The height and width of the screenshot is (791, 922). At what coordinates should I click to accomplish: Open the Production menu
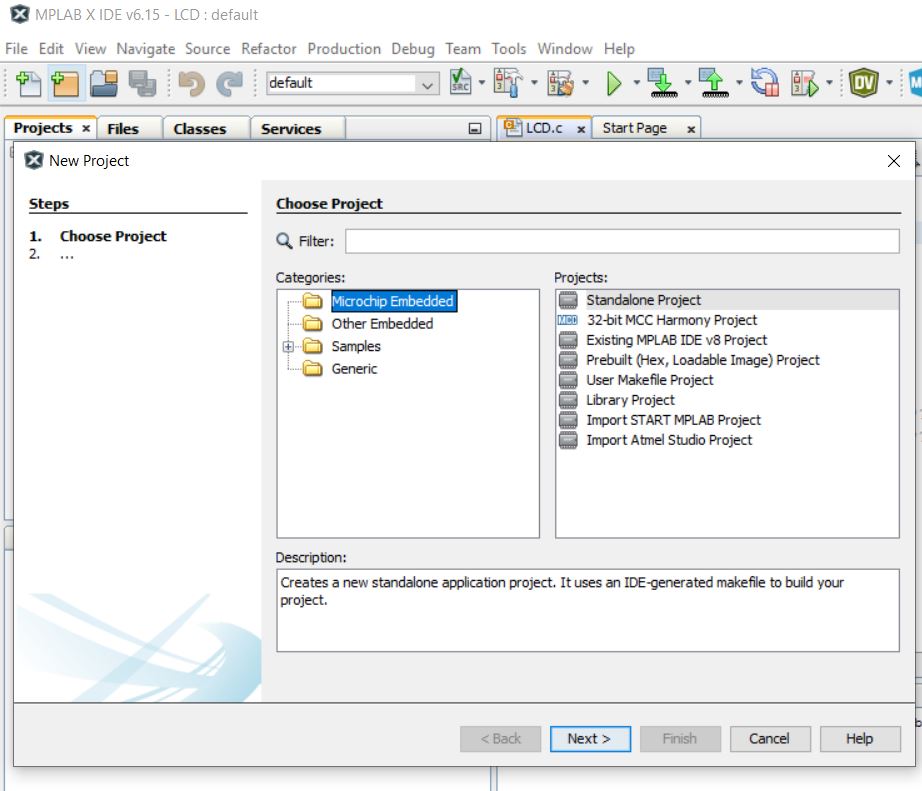(343, 48)
